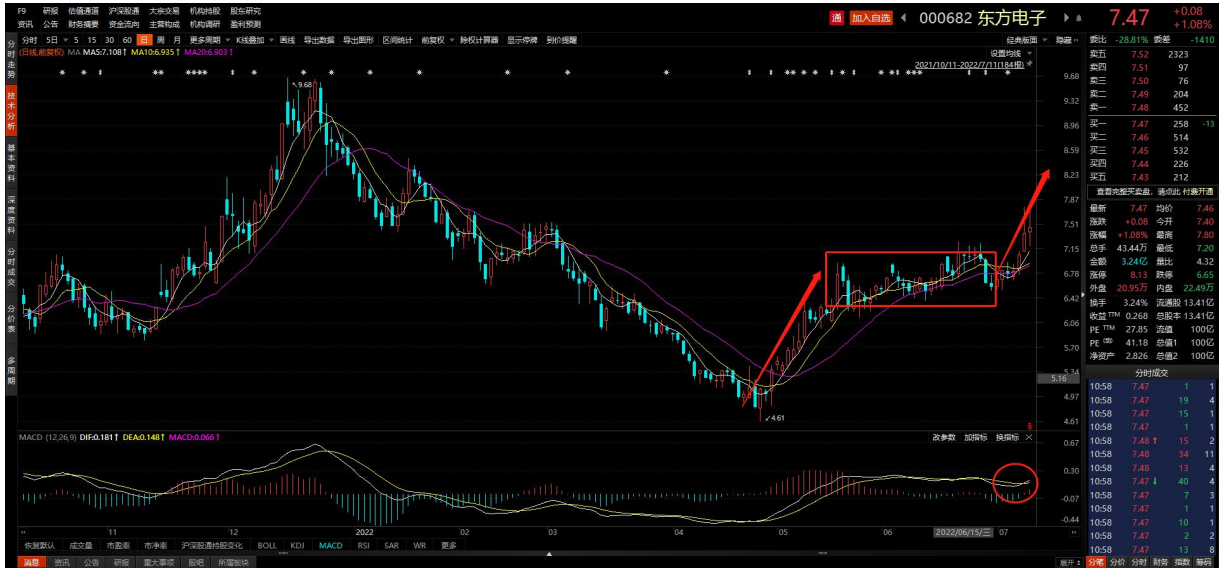Click the red 通 badge icon

pyautogui.click(x=837, y=18)
